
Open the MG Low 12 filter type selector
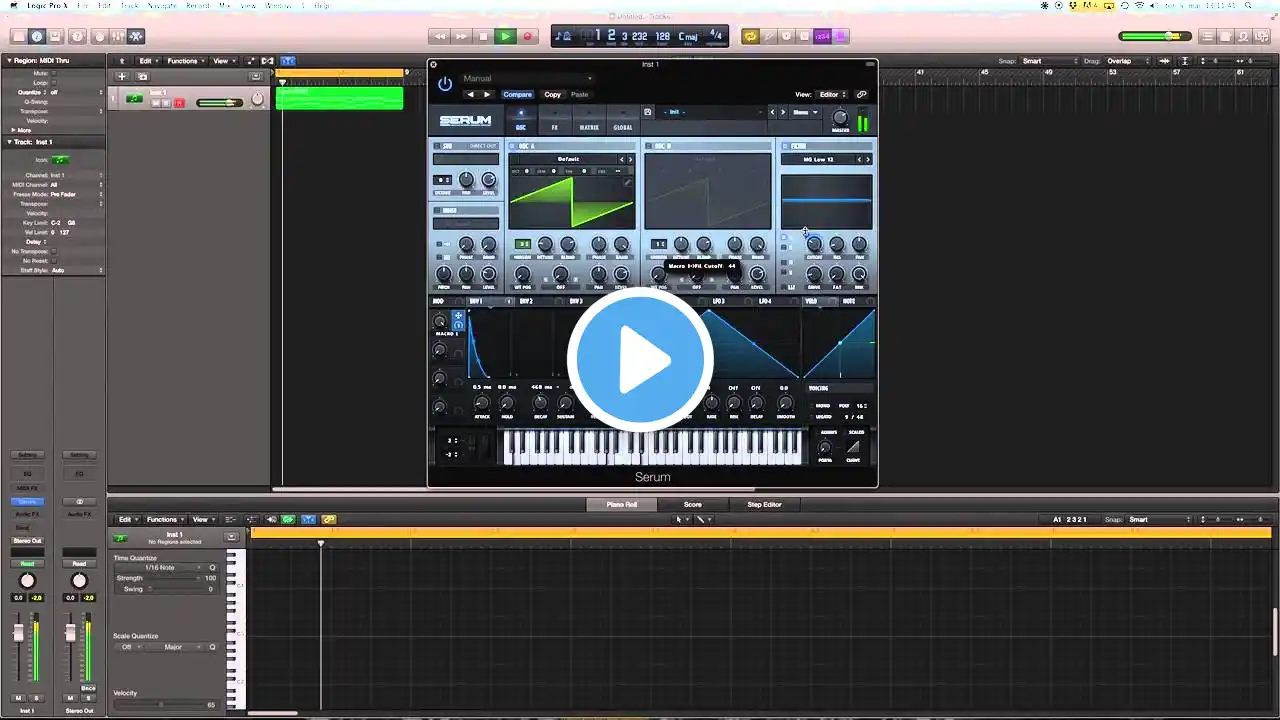[x=818, y=159]
